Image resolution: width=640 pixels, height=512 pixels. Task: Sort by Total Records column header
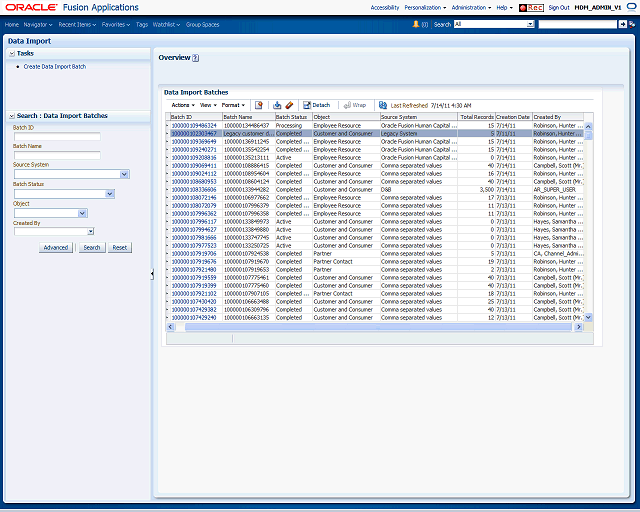click(476, 117)
